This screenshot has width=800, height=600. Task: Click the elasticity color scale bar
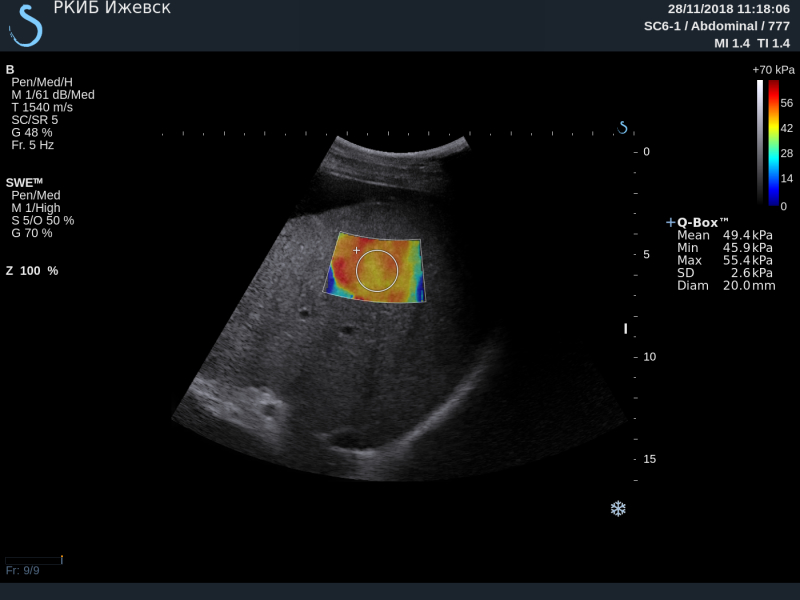(774, 142)
